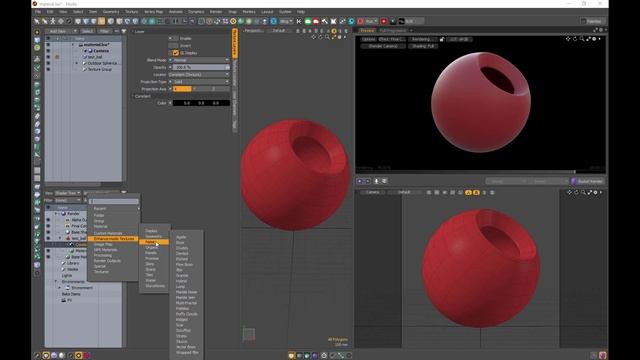Click the rotate icon in camera viewport
The width and height of the screenshot is (640, 360).
click(x=576, y=192)
